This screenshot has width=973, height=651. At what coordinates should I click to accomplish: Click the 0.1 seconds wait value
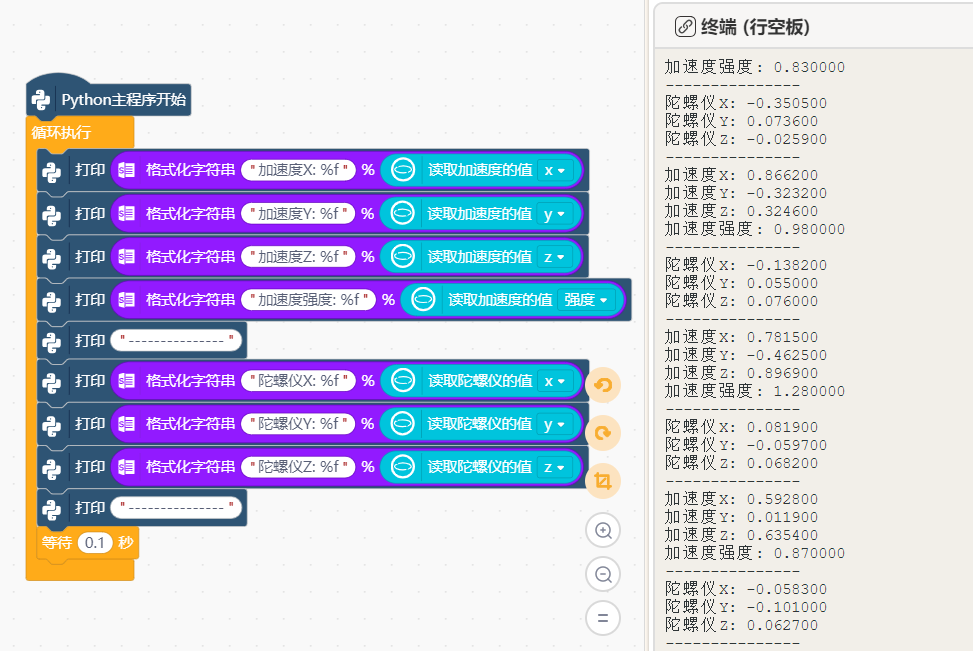click(x=94, y=543)
